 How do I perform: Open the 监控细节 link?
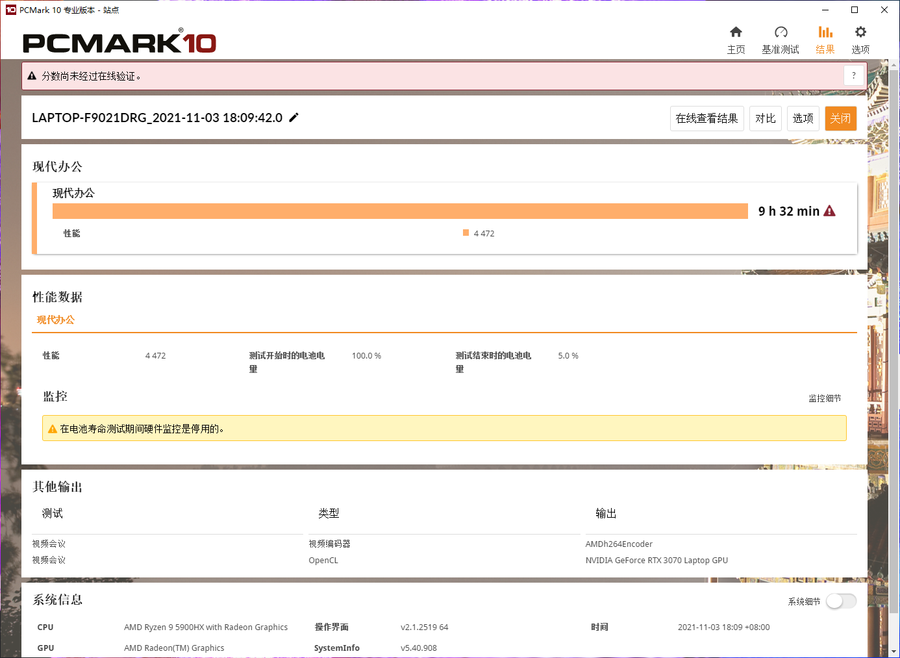824,398
